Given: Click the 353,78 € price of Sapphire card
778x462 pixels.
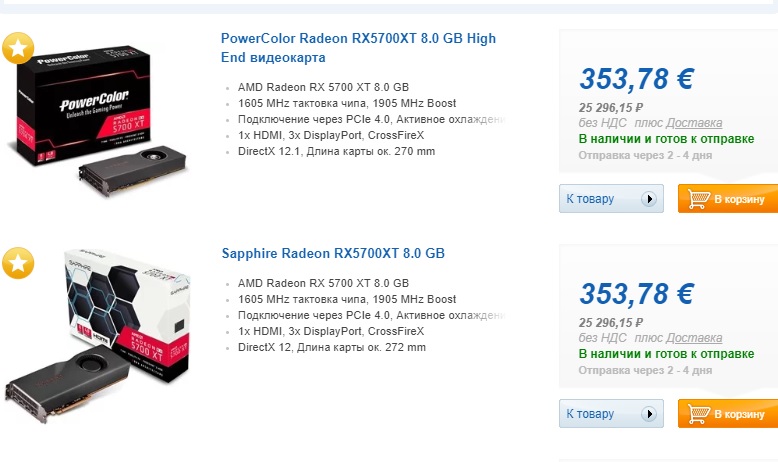Looking at the screenshot, I should [636, 294].
